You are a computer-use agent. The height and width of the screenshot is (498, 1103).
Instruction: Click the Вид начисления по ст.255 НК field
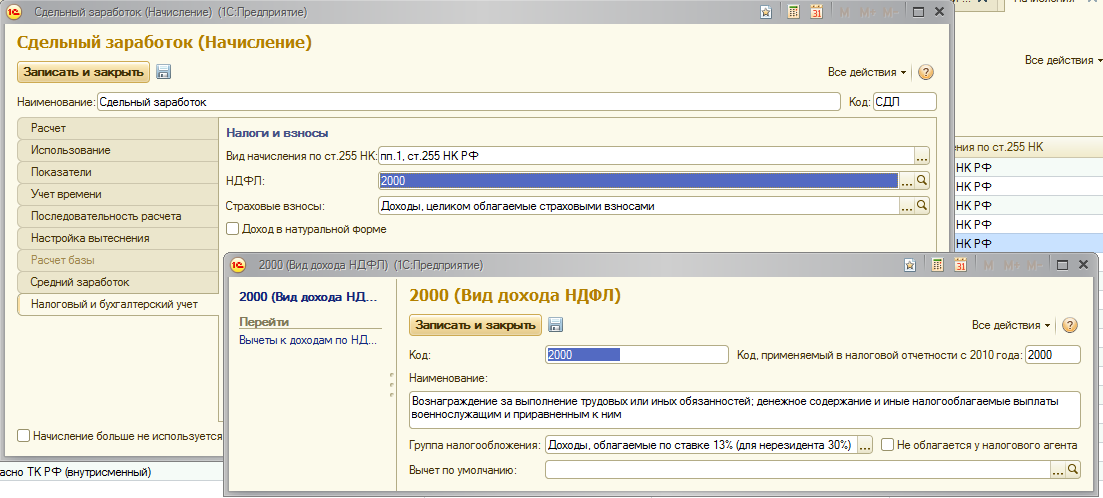coord(646,155)
